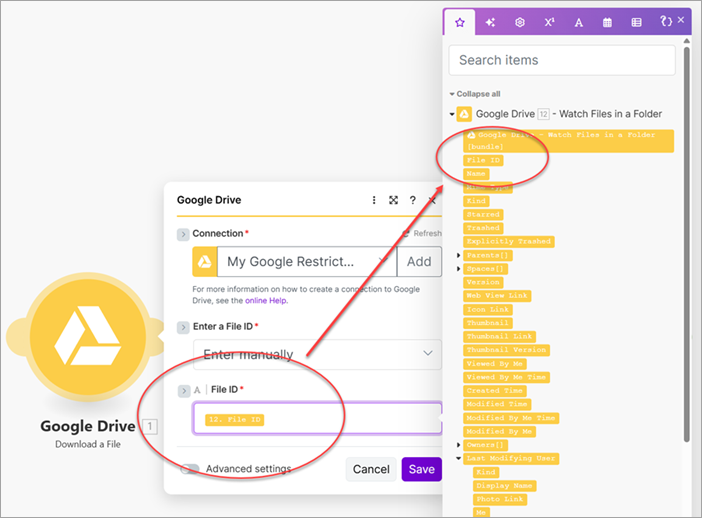The width and height of the screenshot is (702, 518).
Task: Open the custom variables gear-cube tab
Action: click(519, 21)
